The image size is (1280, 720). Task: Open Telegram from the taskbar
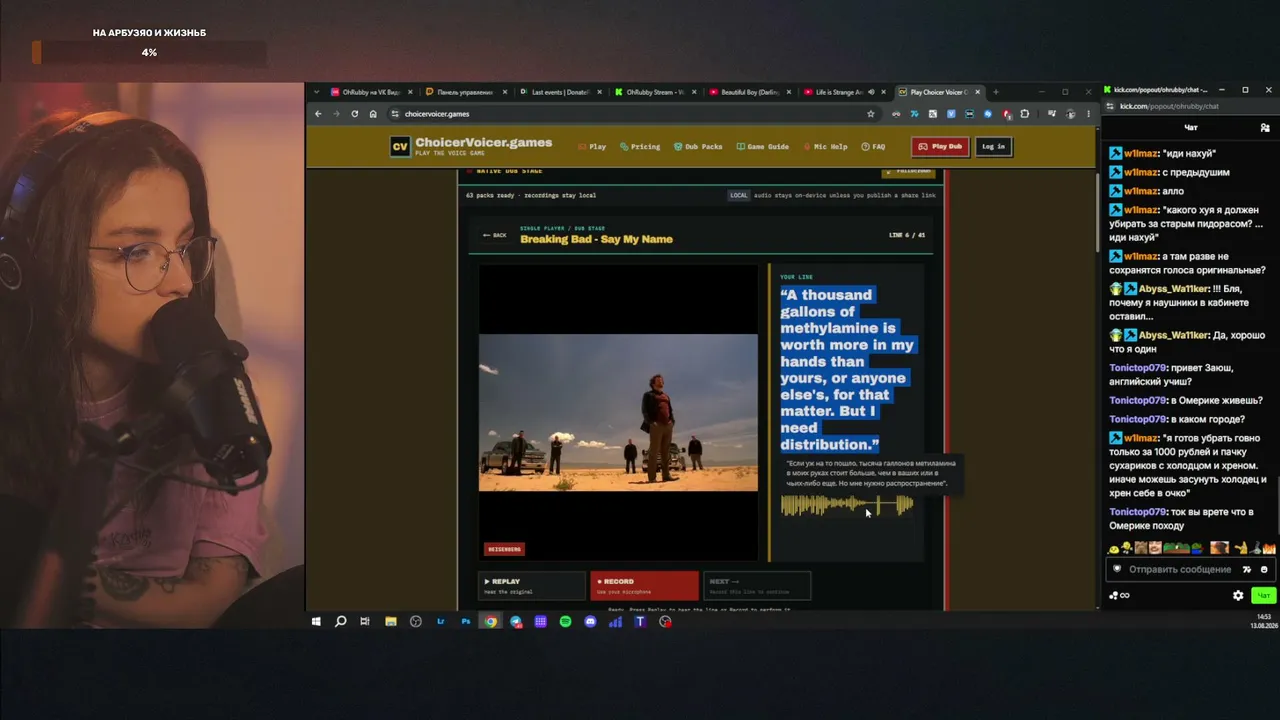tap(516, 621)
